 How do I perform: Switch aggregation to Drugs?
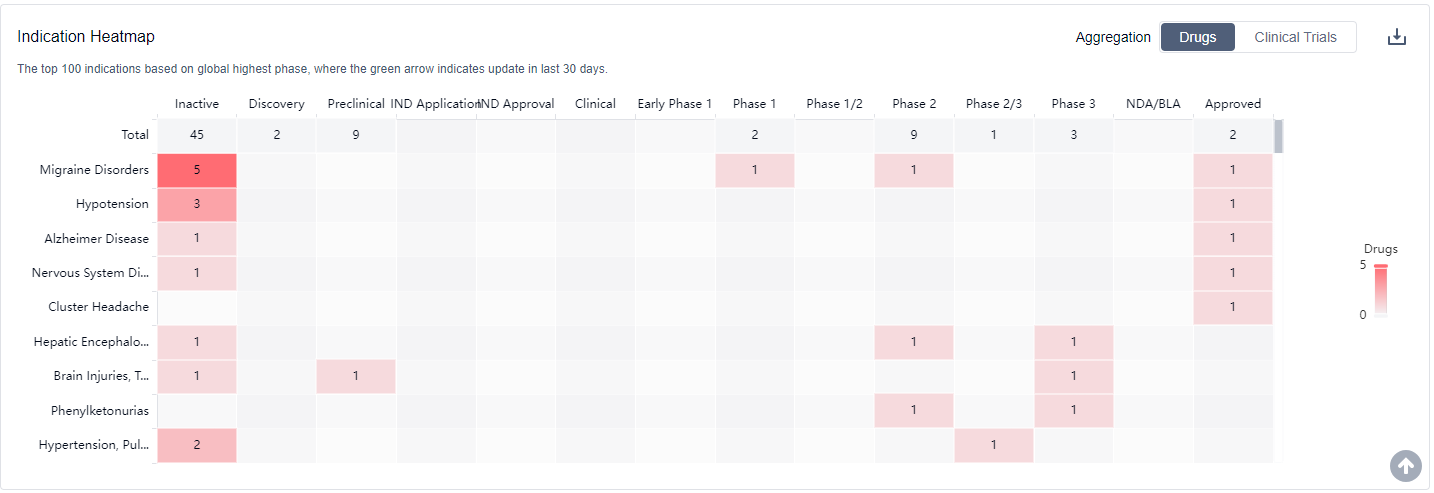1197,37
